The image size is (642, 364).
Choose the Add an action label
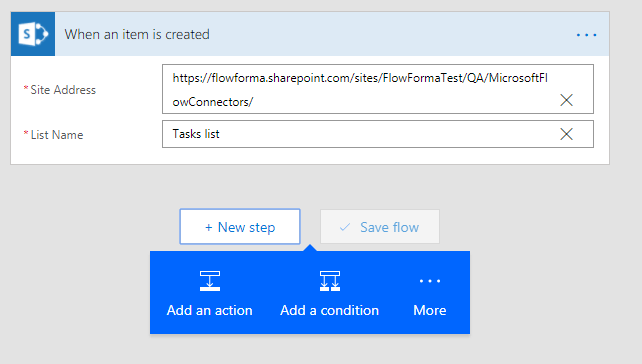point(209,310)
